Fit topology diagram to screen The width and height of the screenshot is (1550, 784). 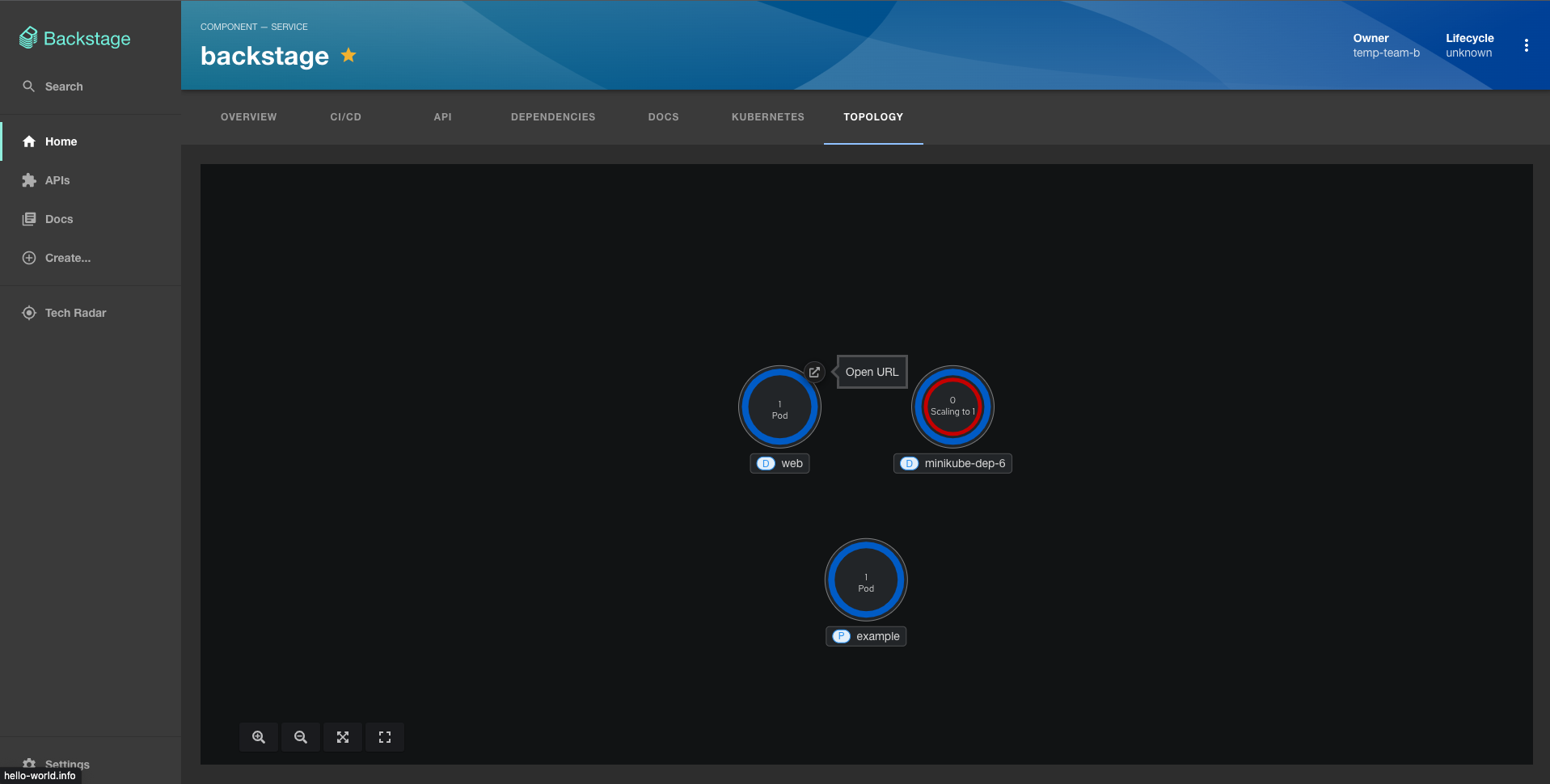pos(342,736)
